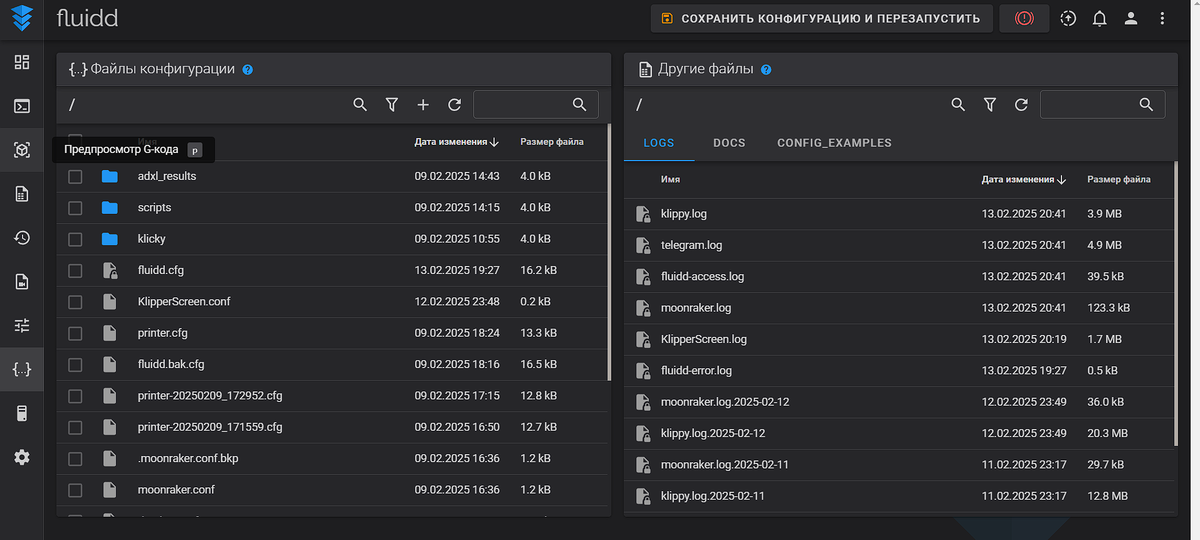1200x540 pixels.
Task: Open History page in sidebar
Action: click(x=22, y=238)
